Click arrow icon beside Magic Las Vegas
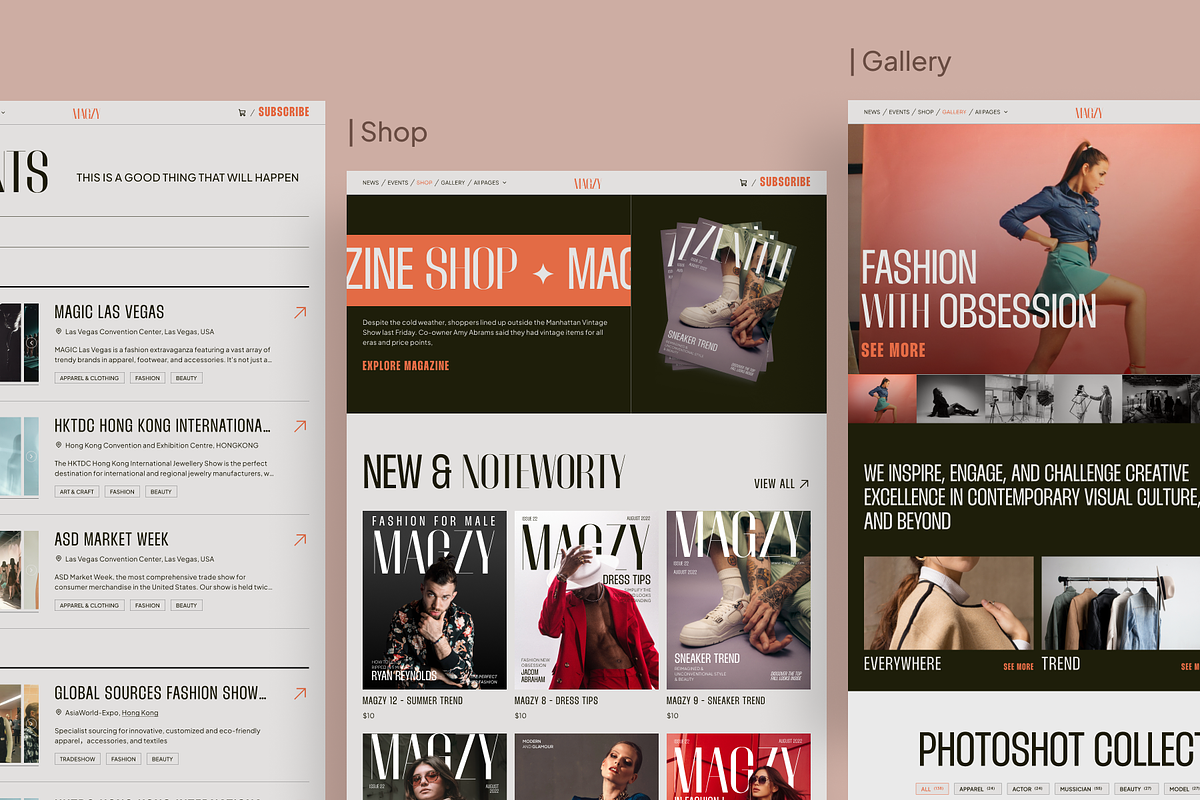The height and width of the screenshot is (800, 1200). [x=299, y=313]
